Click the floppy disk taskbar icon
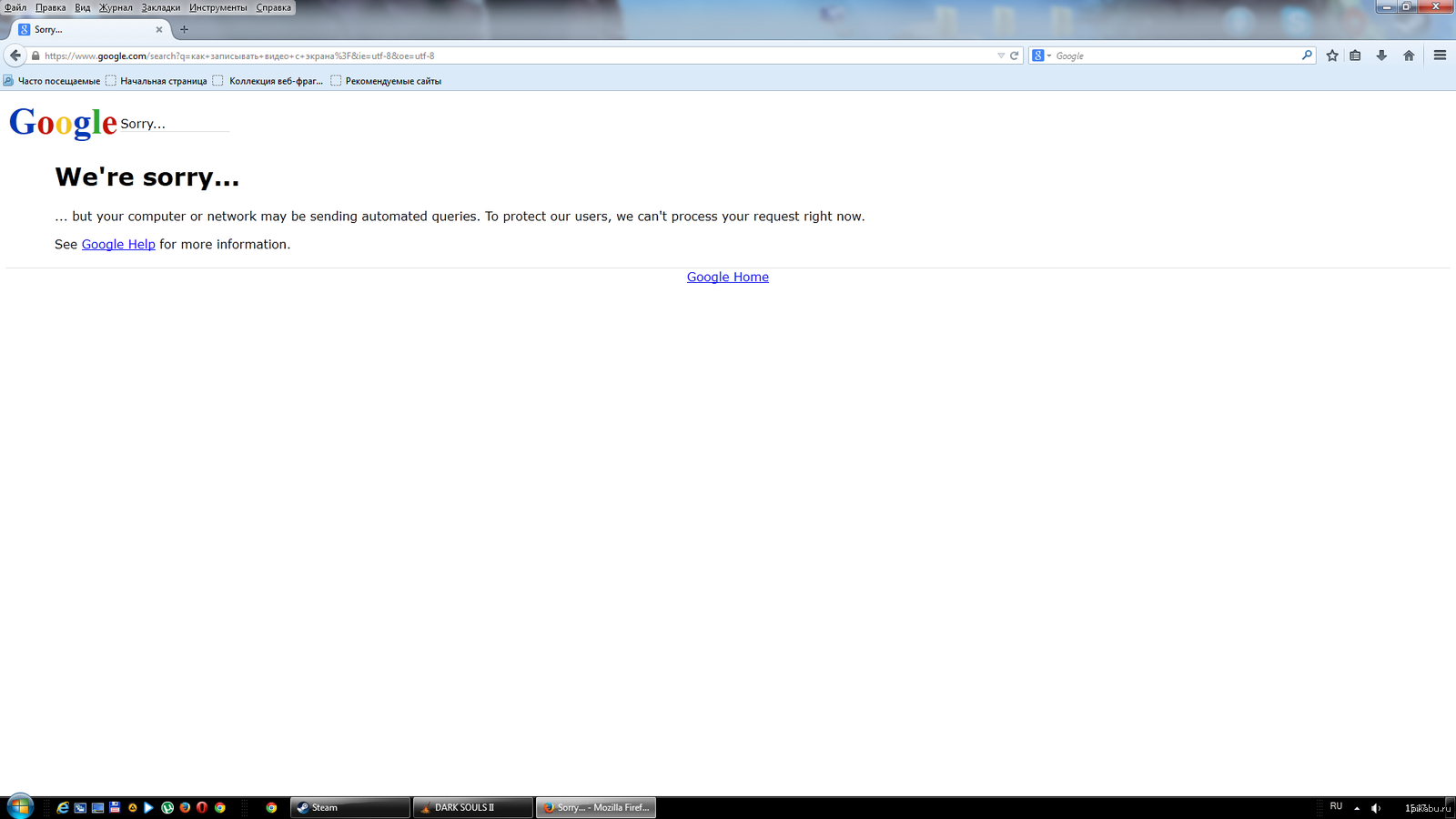 click(115, 807)
